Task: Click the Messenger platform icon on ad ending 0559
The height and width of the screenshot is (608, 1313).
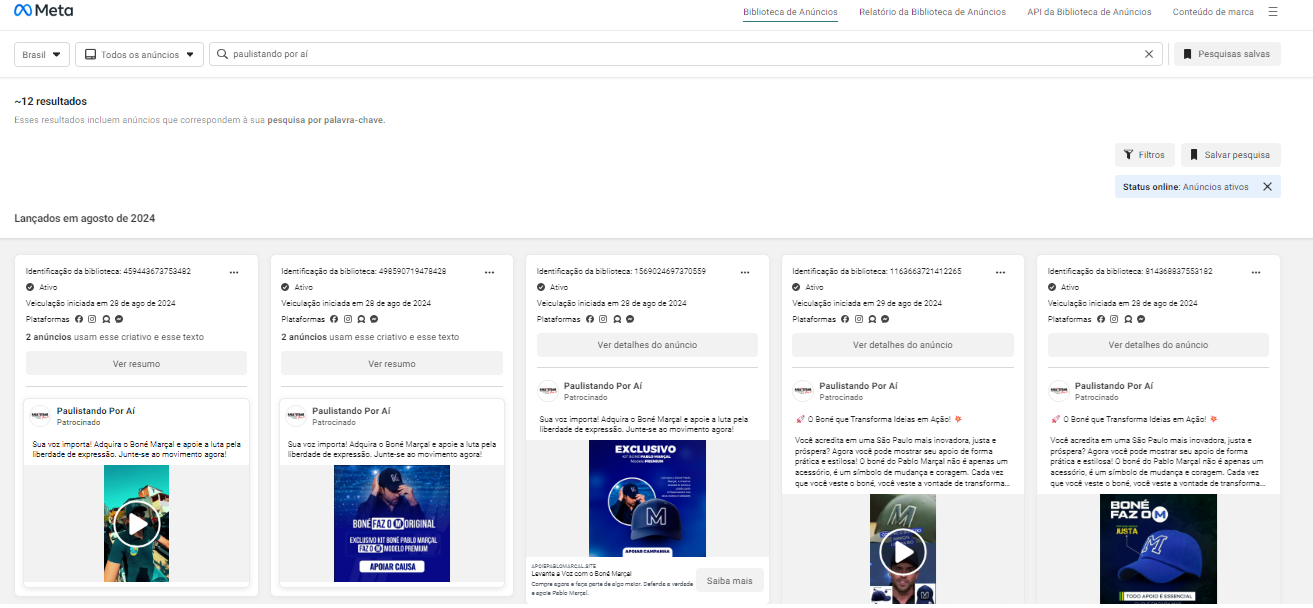Action: [630, 319]
